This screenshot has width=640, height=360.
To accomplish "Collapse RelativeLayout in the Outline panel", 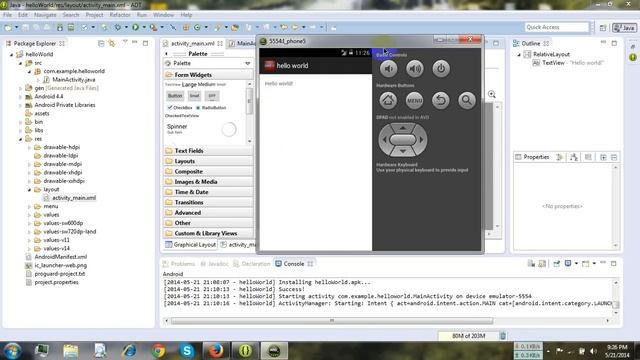I will [x=519, y=54].
